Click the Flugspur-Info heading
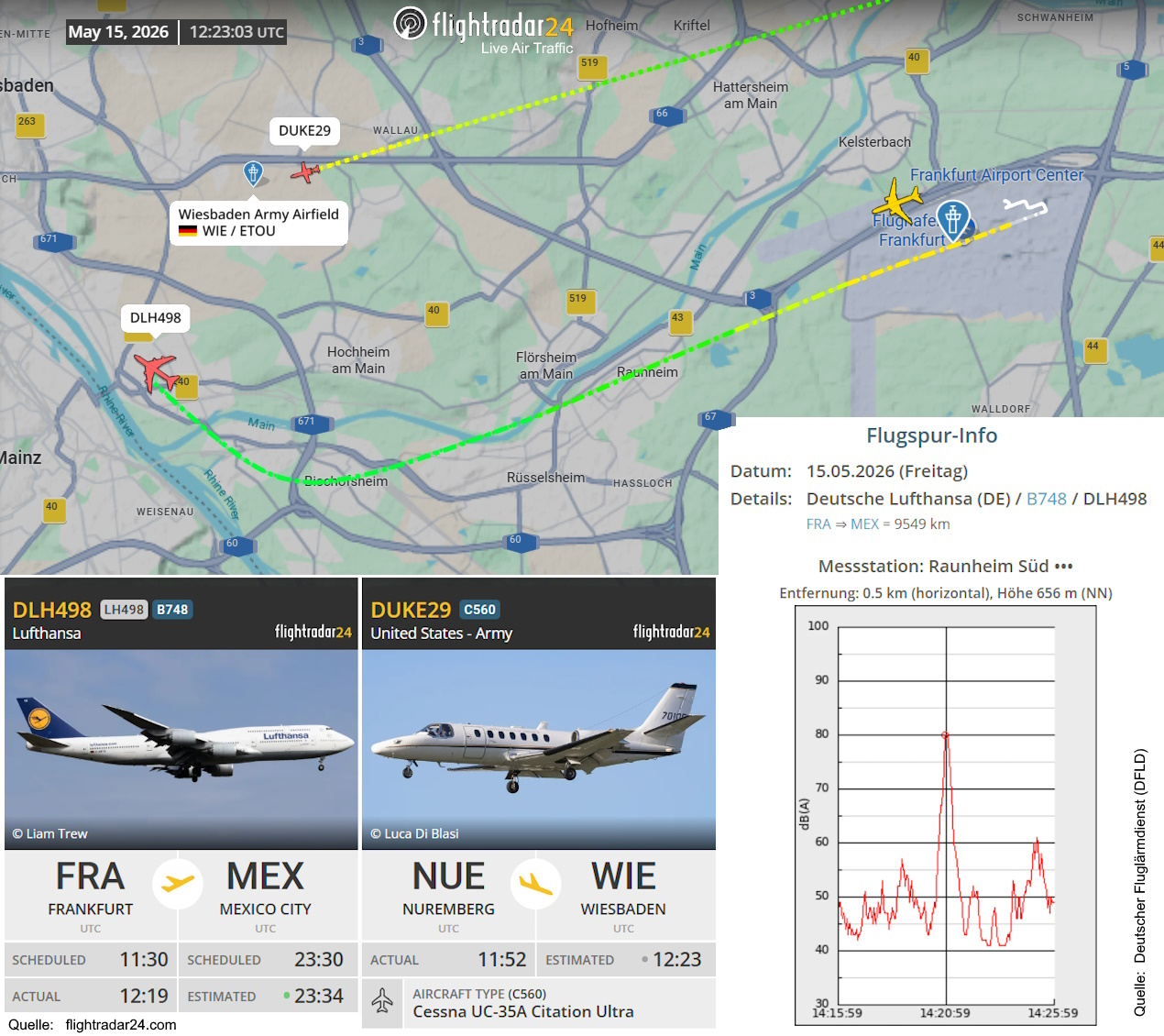The height and width of the screenshot is (1036, 1164). (932, 435)
